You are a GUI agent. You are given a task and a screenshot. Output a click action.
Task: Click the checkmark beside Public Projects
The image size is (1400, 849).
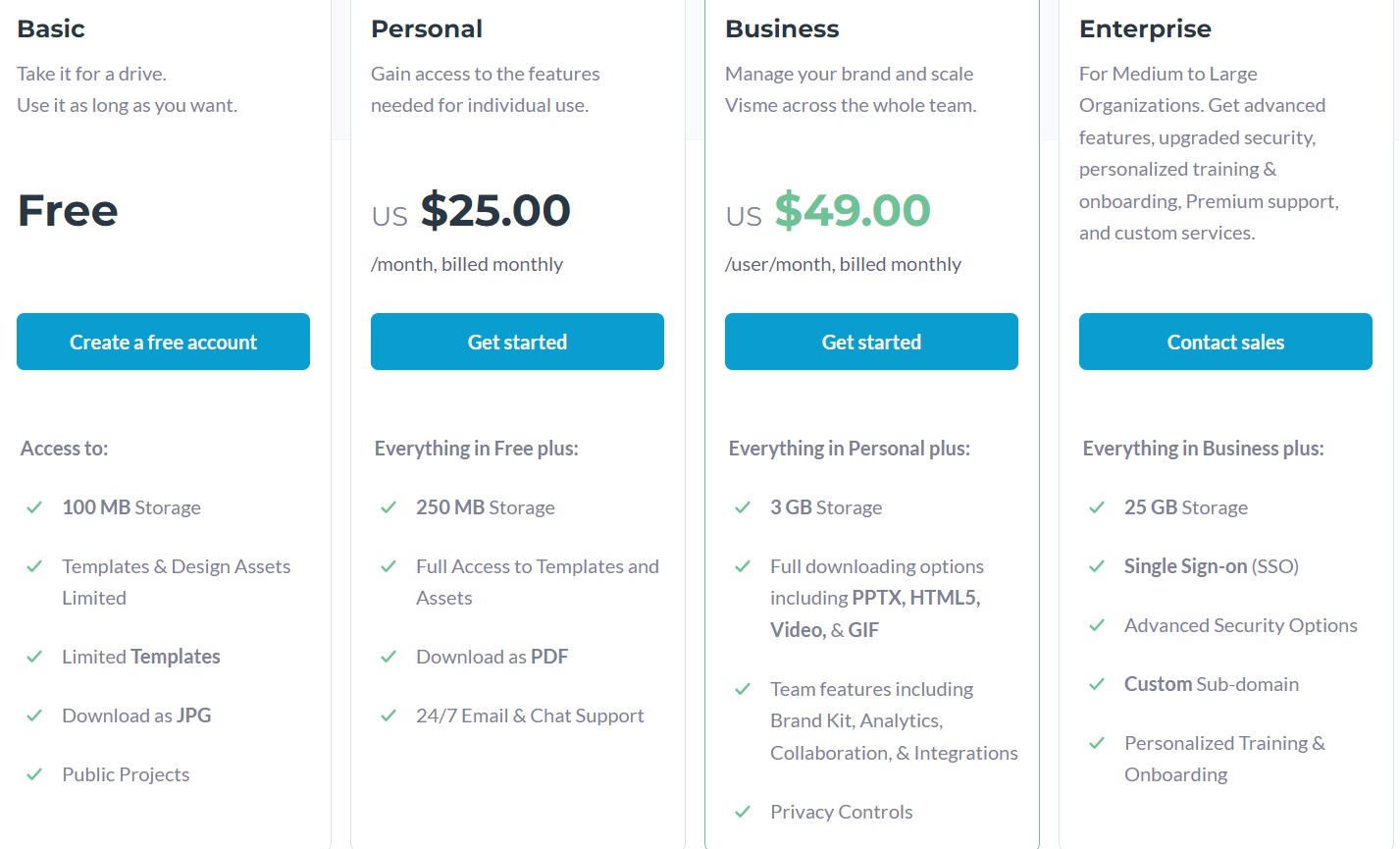pyautogui.click(x=34, y=774)
